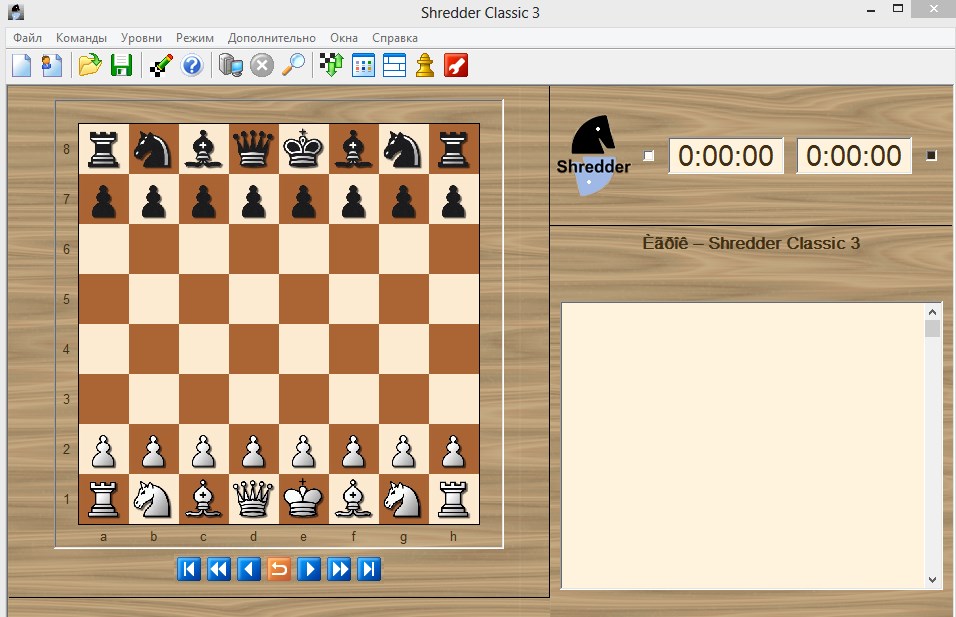Jump to the last move button
The width and height of the screenshot is (956, 617).
coord(369,569)
